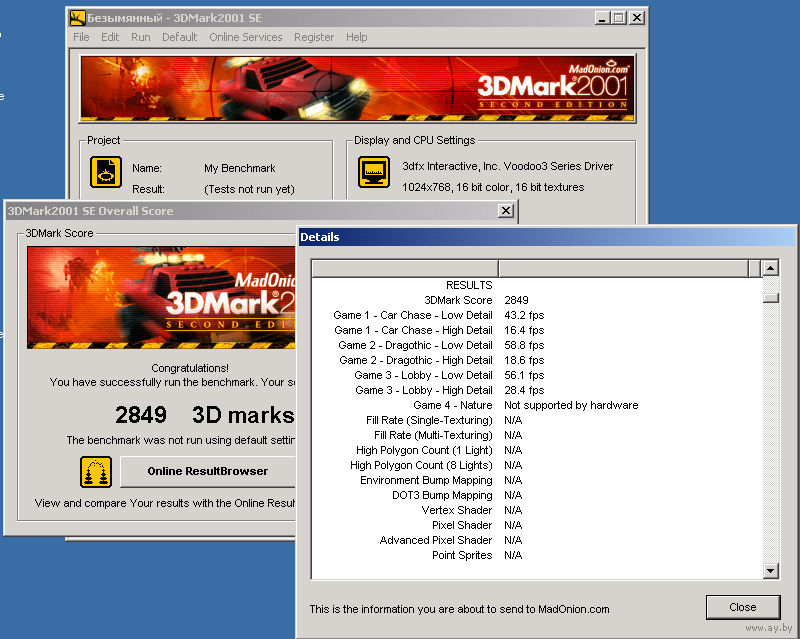Open the File menu

[81, 37]
